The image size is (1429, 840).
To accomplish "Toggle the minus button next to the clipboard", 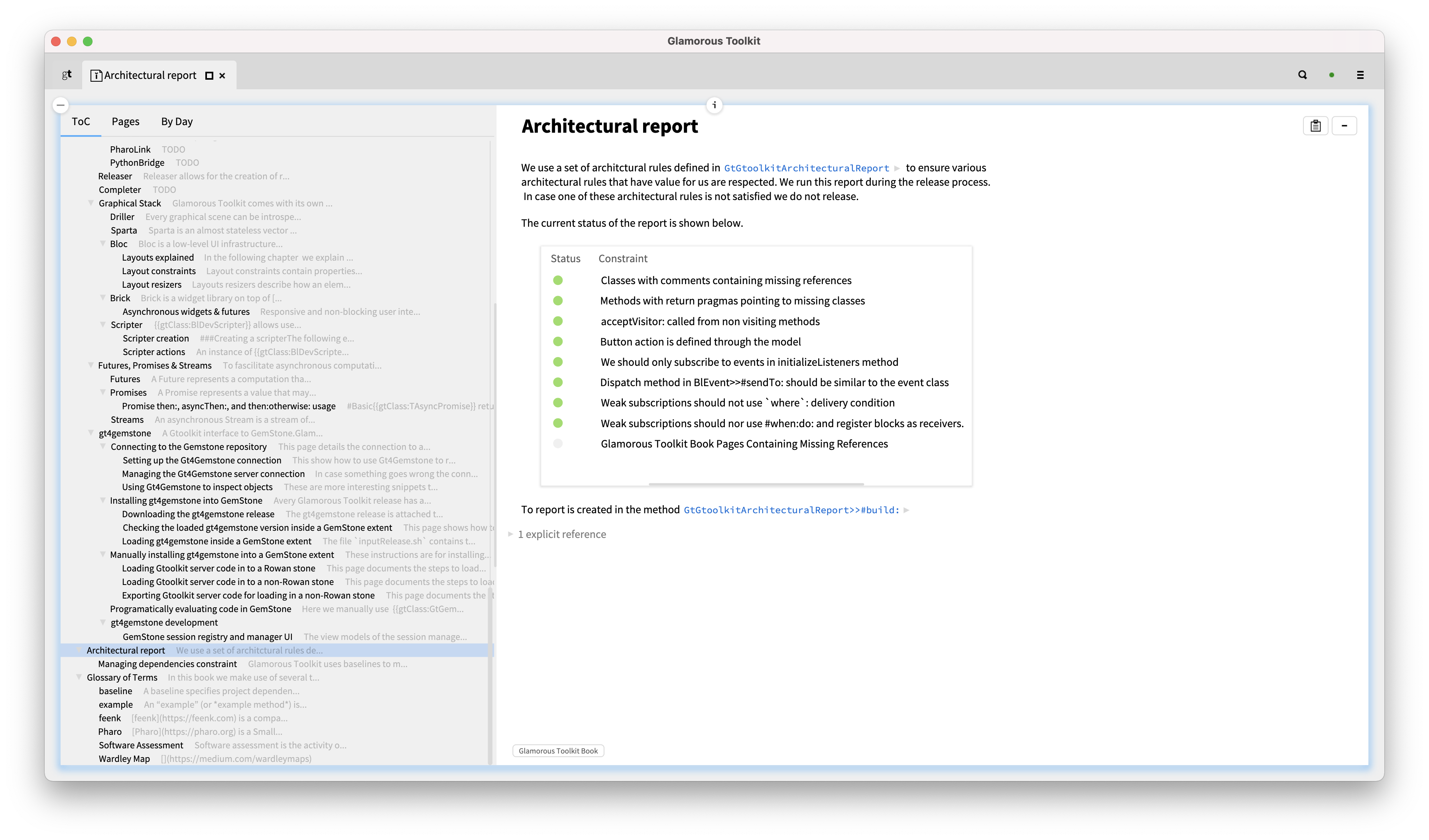I will (1345, 126).
